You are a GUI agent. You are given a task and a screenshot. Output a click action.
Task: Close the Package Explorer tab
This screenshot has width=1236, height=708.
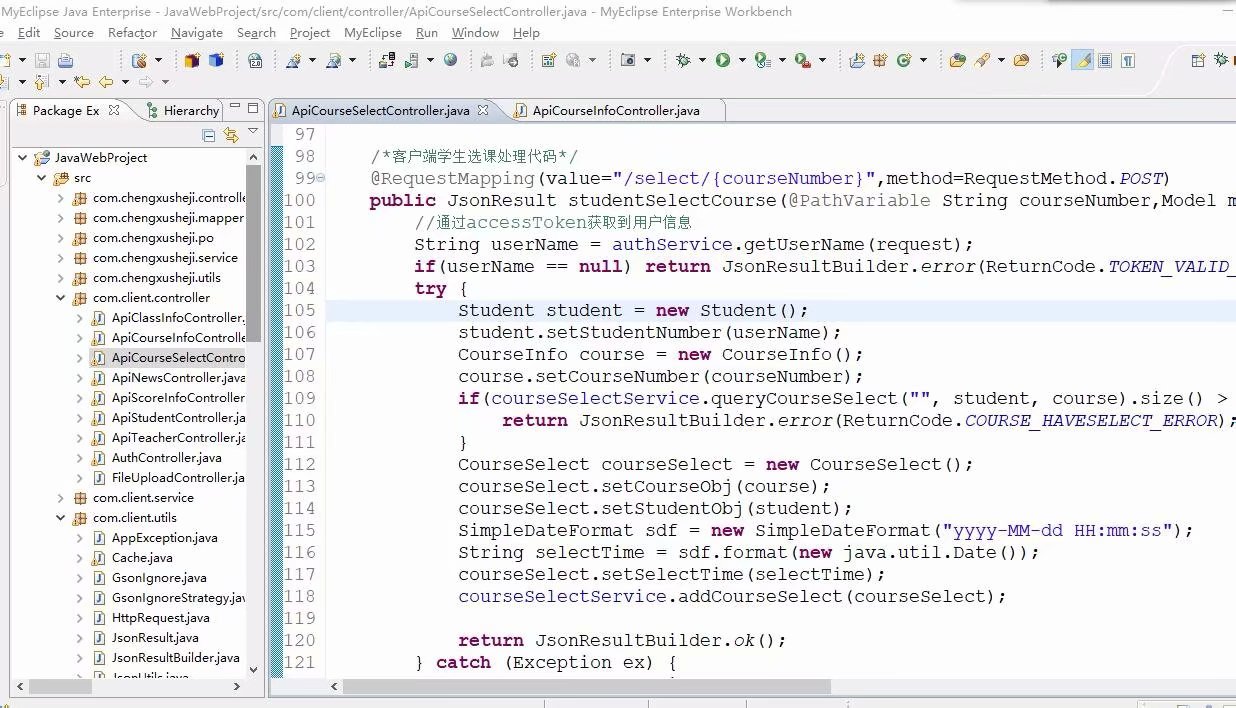point(114,110)
